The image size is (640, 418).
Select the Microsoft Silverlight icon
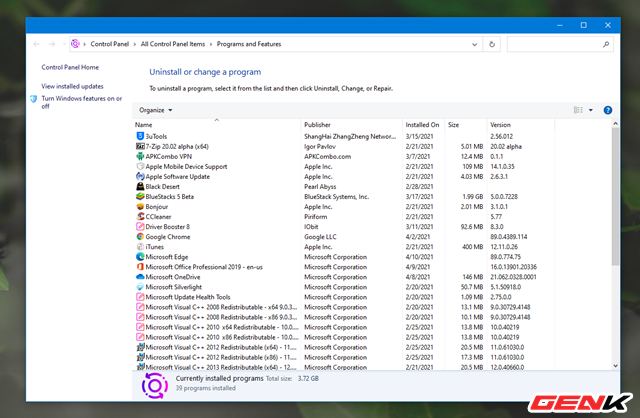140,287
